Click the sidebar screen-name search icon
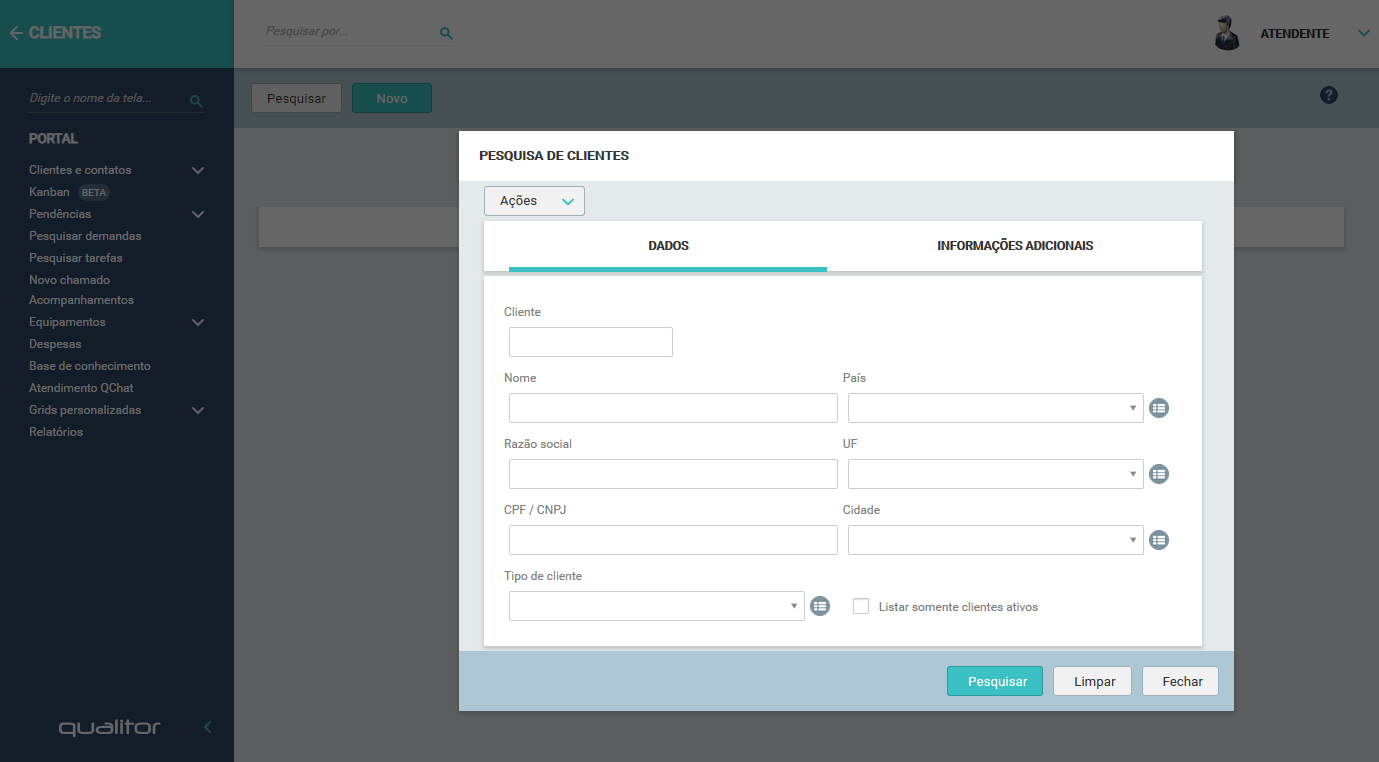This screenshot has height=762, width=1379. click(x=196, y=101)
